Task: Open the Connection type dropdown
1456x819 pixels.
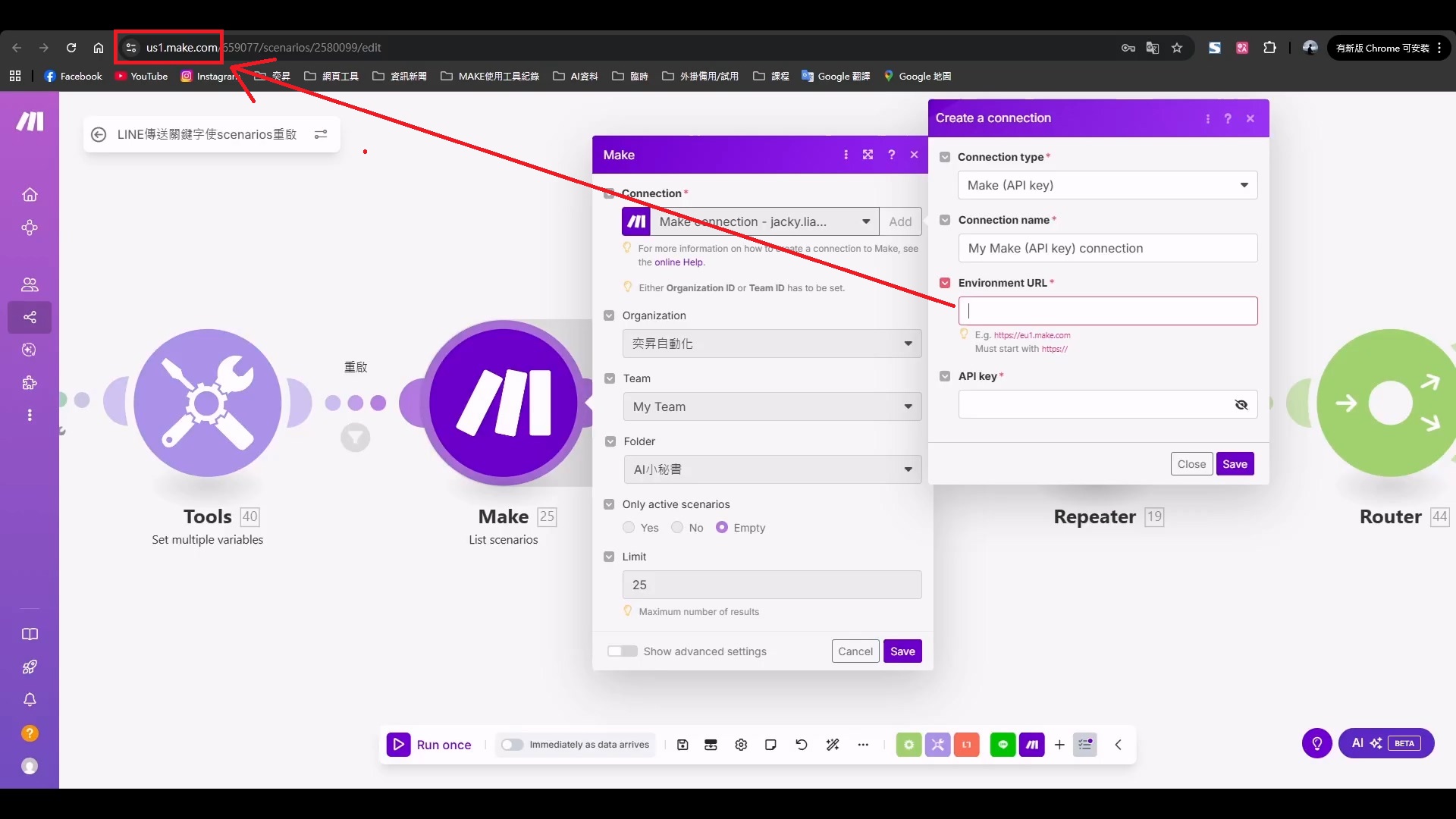Action: [x=1108, y=185]
